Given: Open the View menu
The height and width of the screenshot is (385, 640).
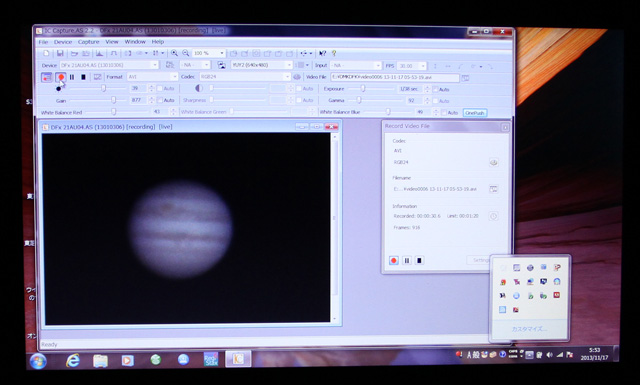Looking at the screenshot, I should (x=112, y=42).
